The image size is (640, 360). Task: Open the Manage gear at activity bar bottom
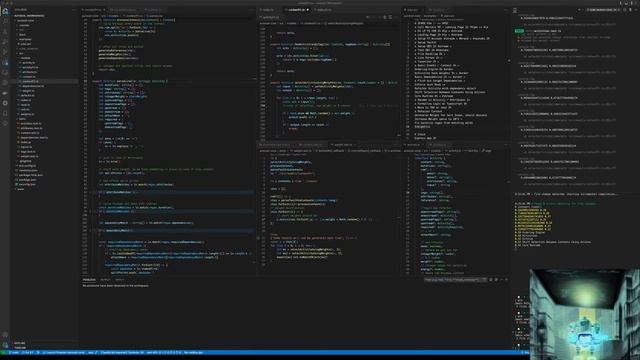pos(5,344)
